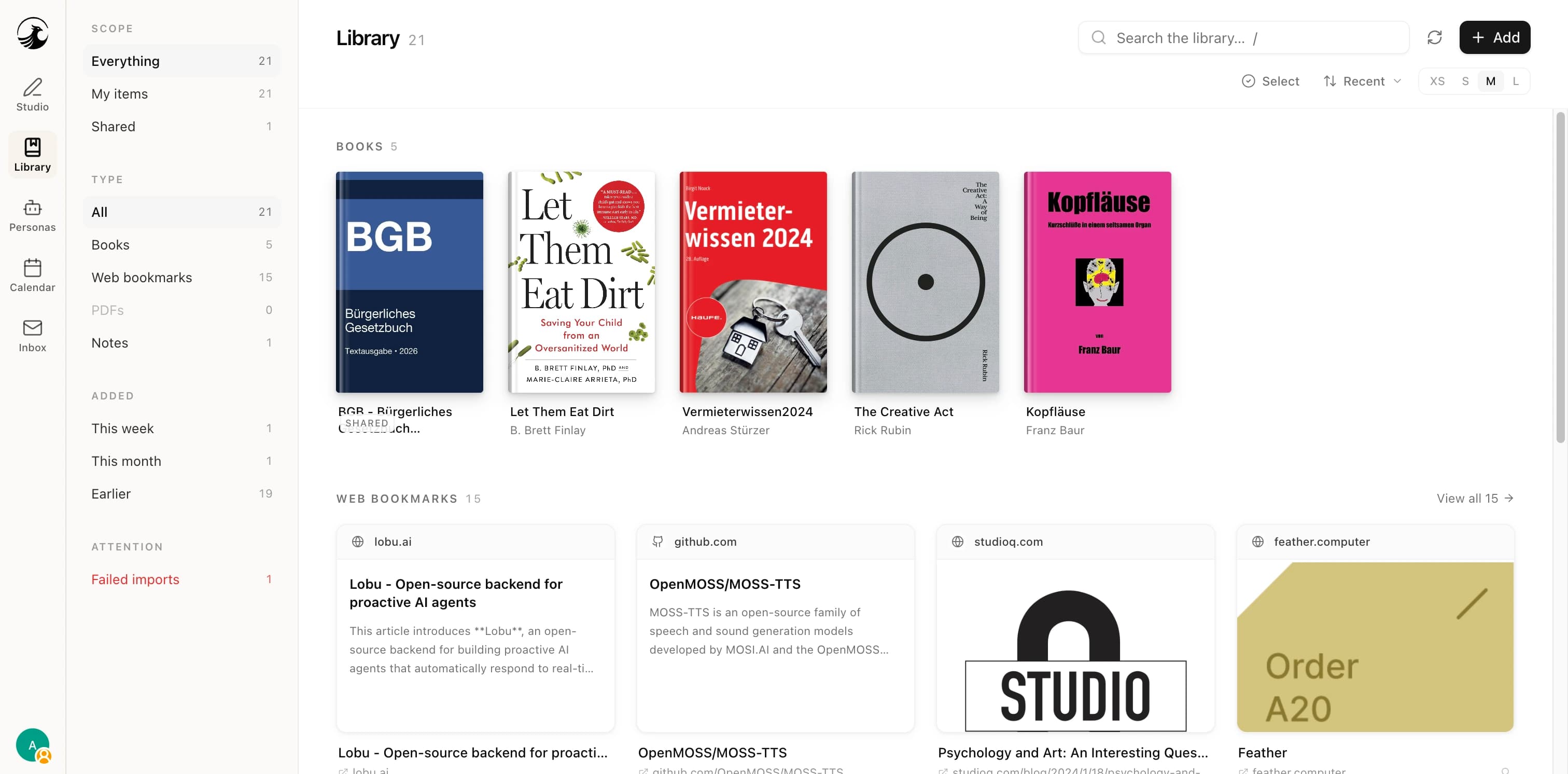The width and height of the screenshot is (1568, 774).
Task: Click the bird app logo
Action: [x=32, y=33]
